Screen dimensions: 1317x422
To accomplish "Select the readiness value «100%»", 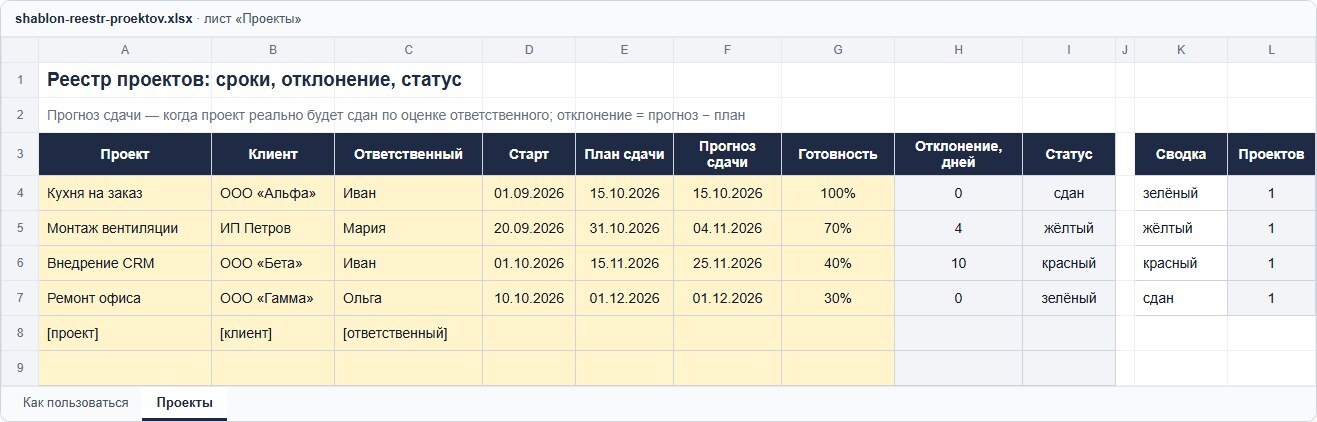I will point(838,193).
